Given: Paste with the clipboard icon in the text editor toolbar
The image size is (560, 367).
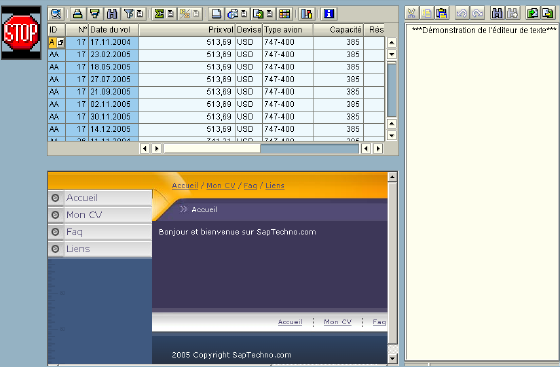Looking at the screenshot, I should [x=442, y=14].
